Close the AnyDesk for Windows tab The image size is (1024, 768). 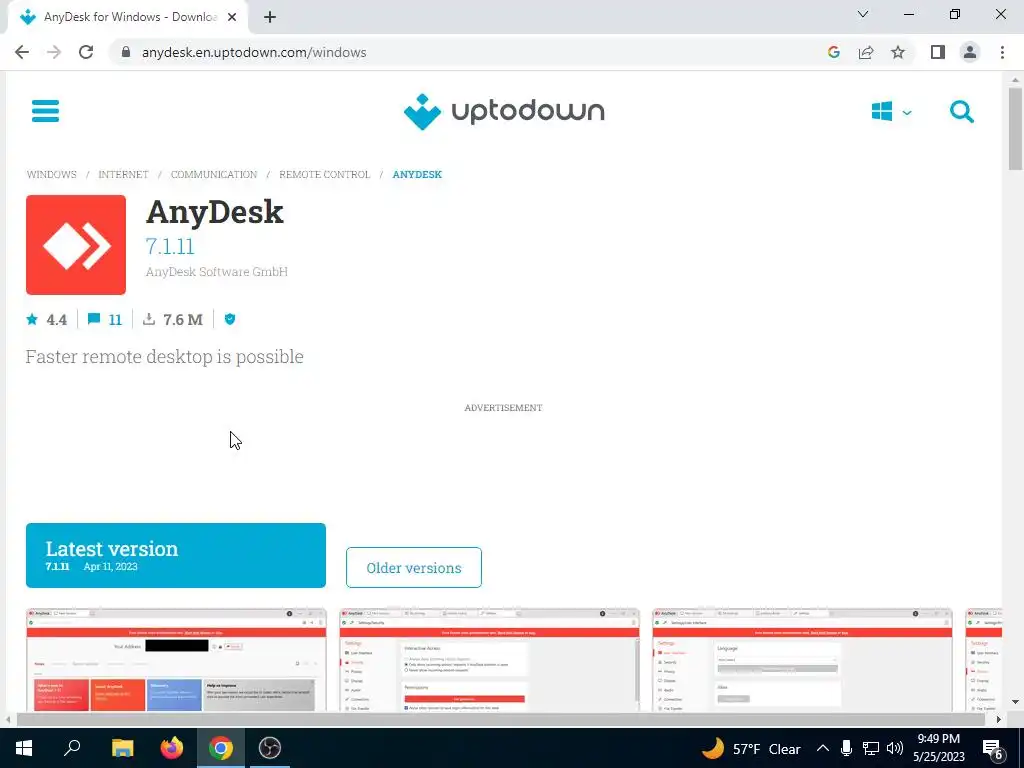(x=232, y=17)
